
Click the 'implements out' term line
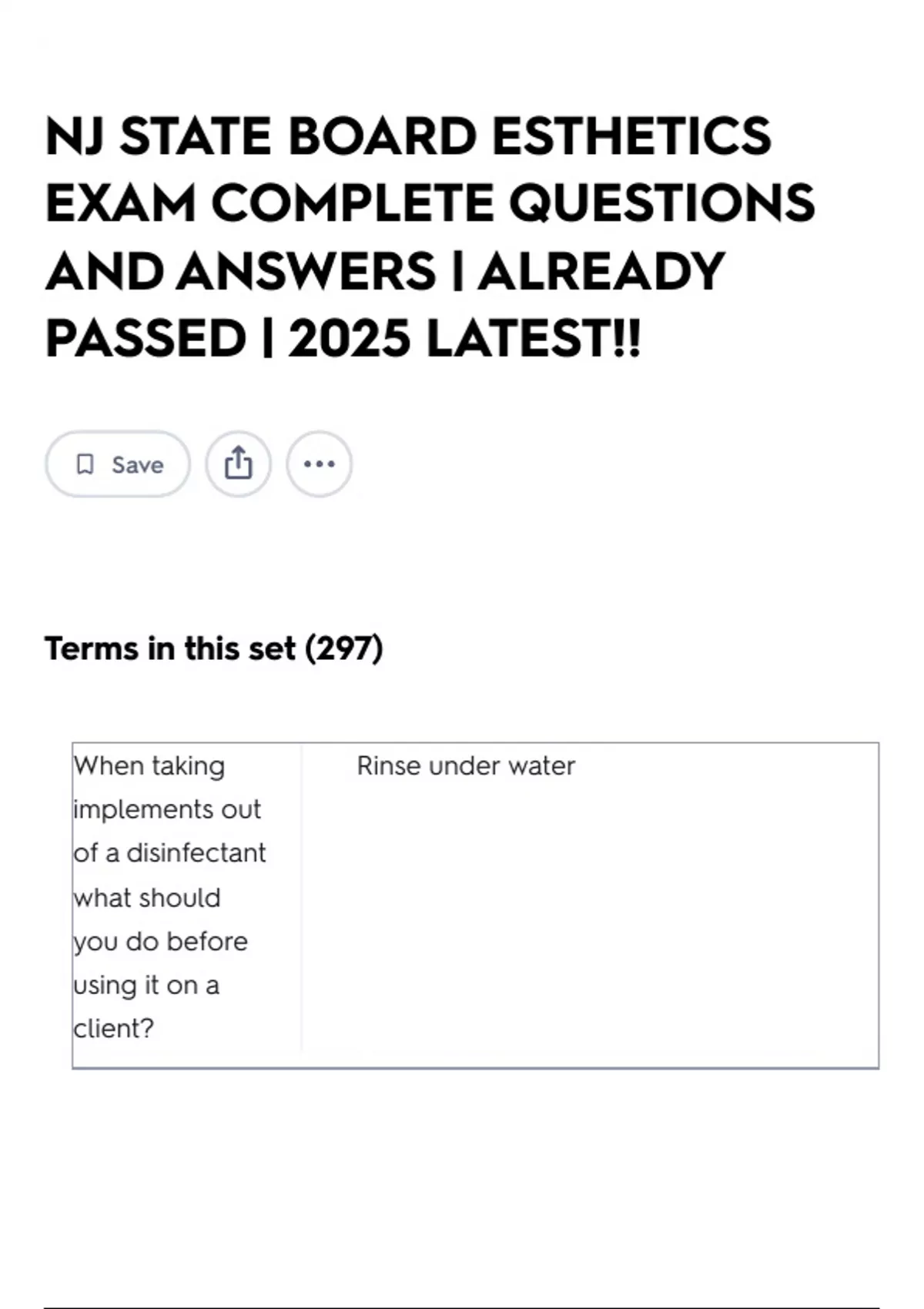167,809
